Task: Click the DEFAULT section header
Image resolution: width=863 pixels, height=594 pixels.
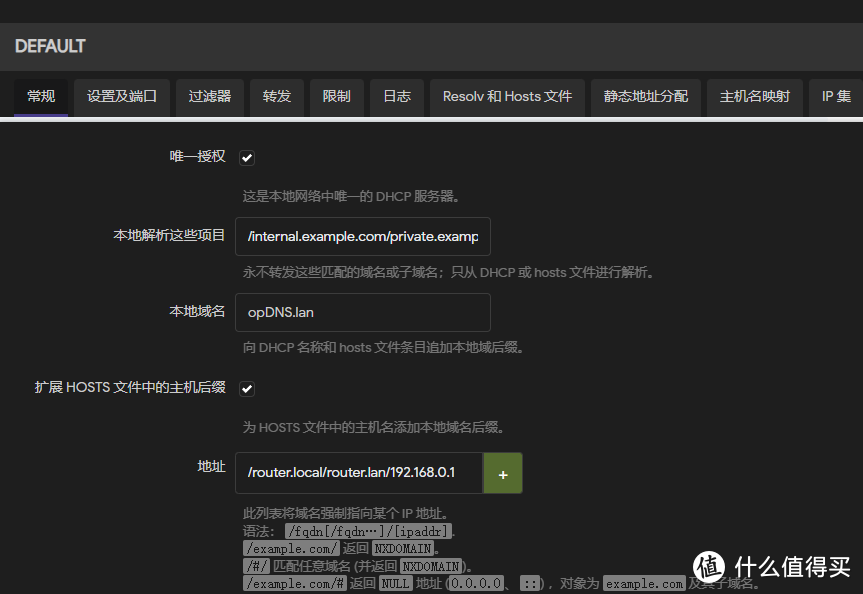Action: [x=49, y=46]
